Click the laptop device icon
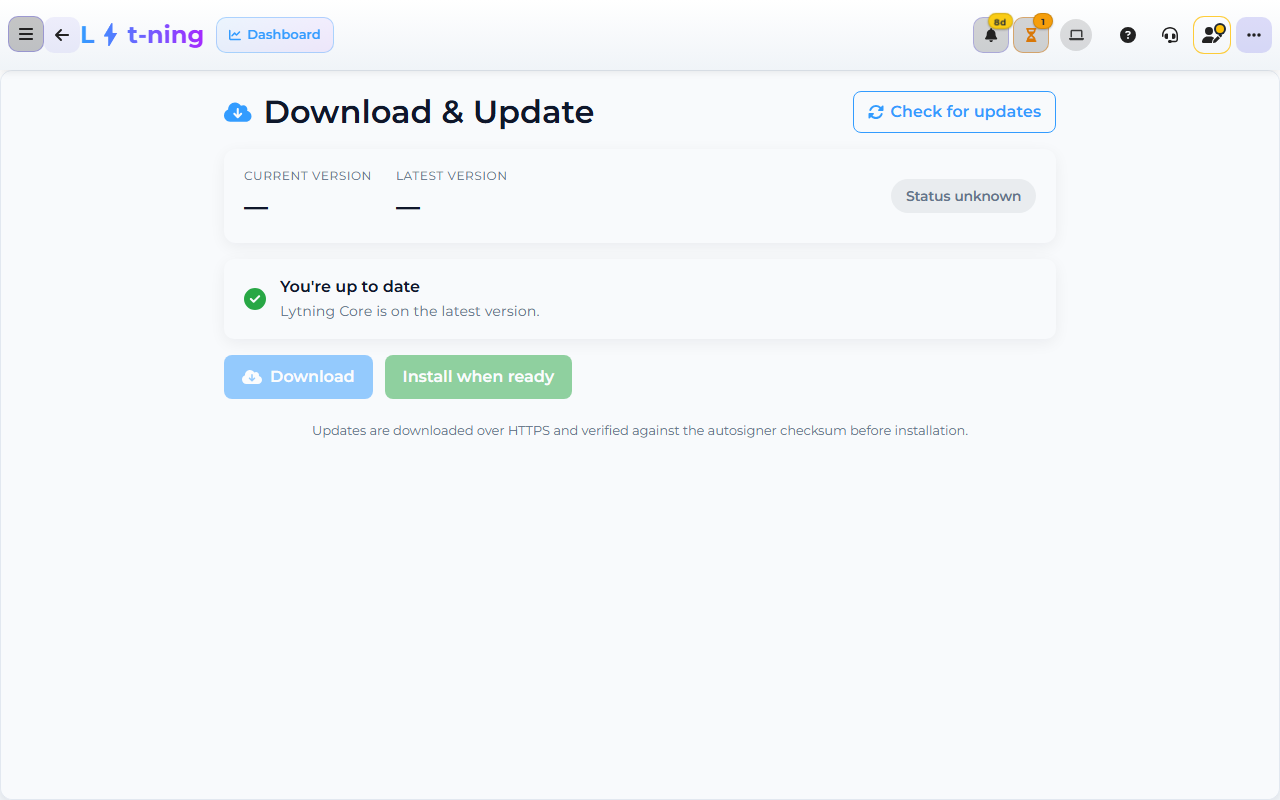1280x800 pixels. [x=1076, y=35]
